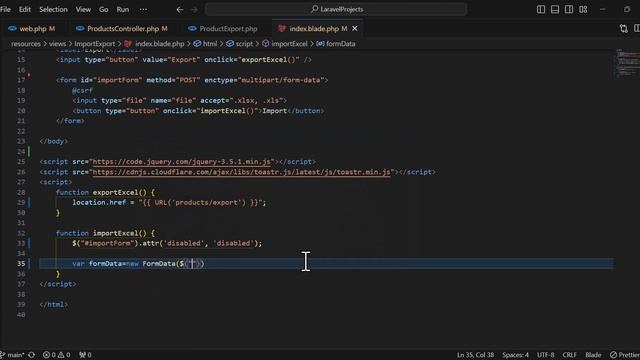This screenshot has width=640, height=360.
Task: Toggle the secondary side bar layout icon
Action: (569, 9)
